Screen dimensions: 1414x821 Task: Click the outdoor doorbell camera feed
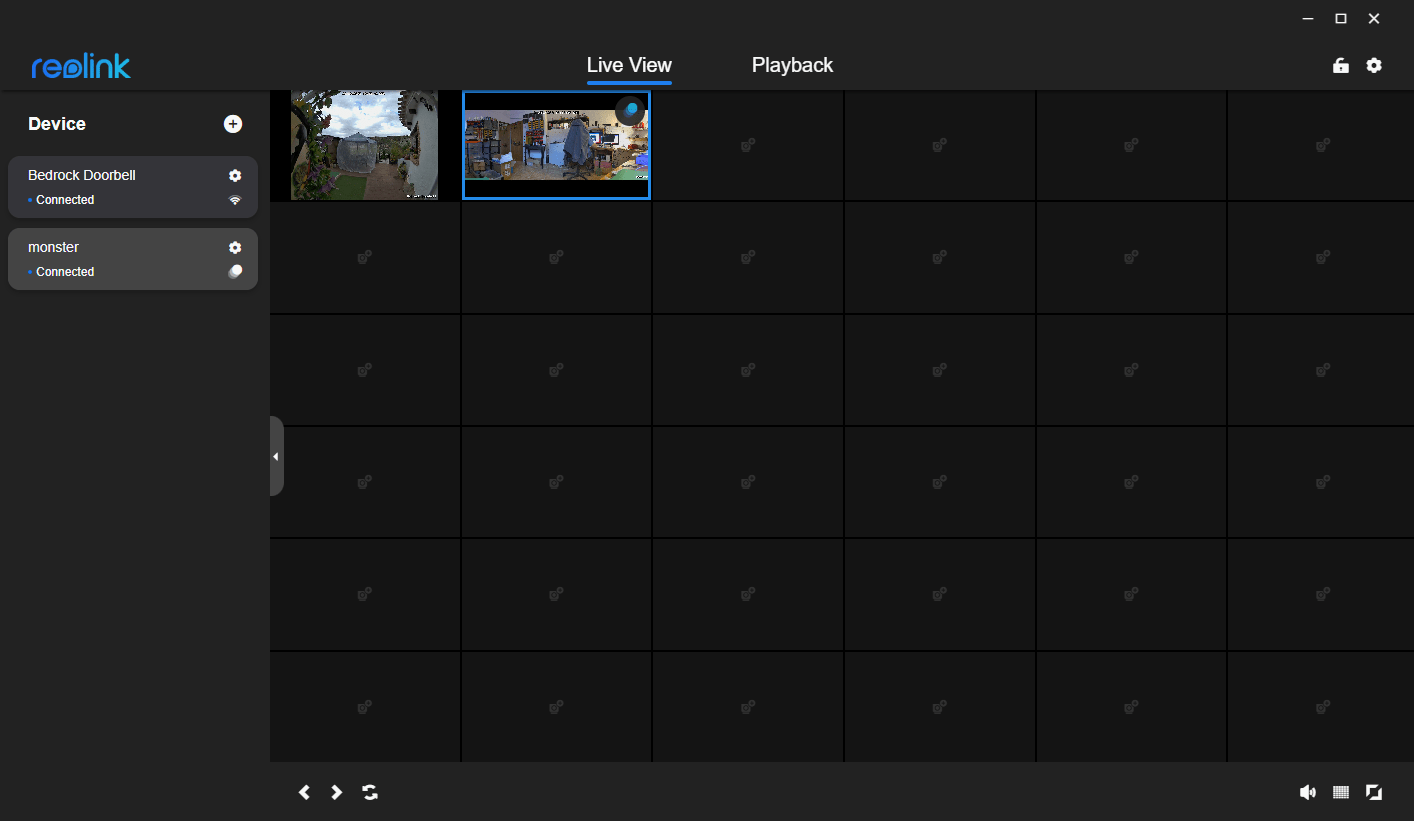pos(364,146)
